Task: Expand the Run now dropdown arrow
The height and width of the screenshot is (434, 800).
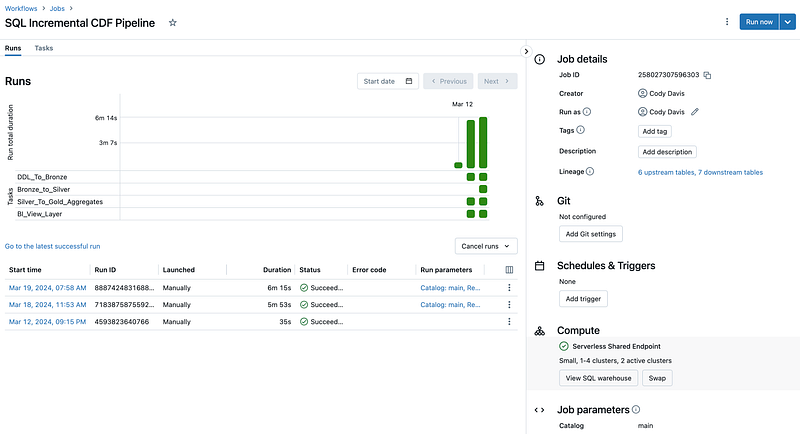Action: (788, 22)
